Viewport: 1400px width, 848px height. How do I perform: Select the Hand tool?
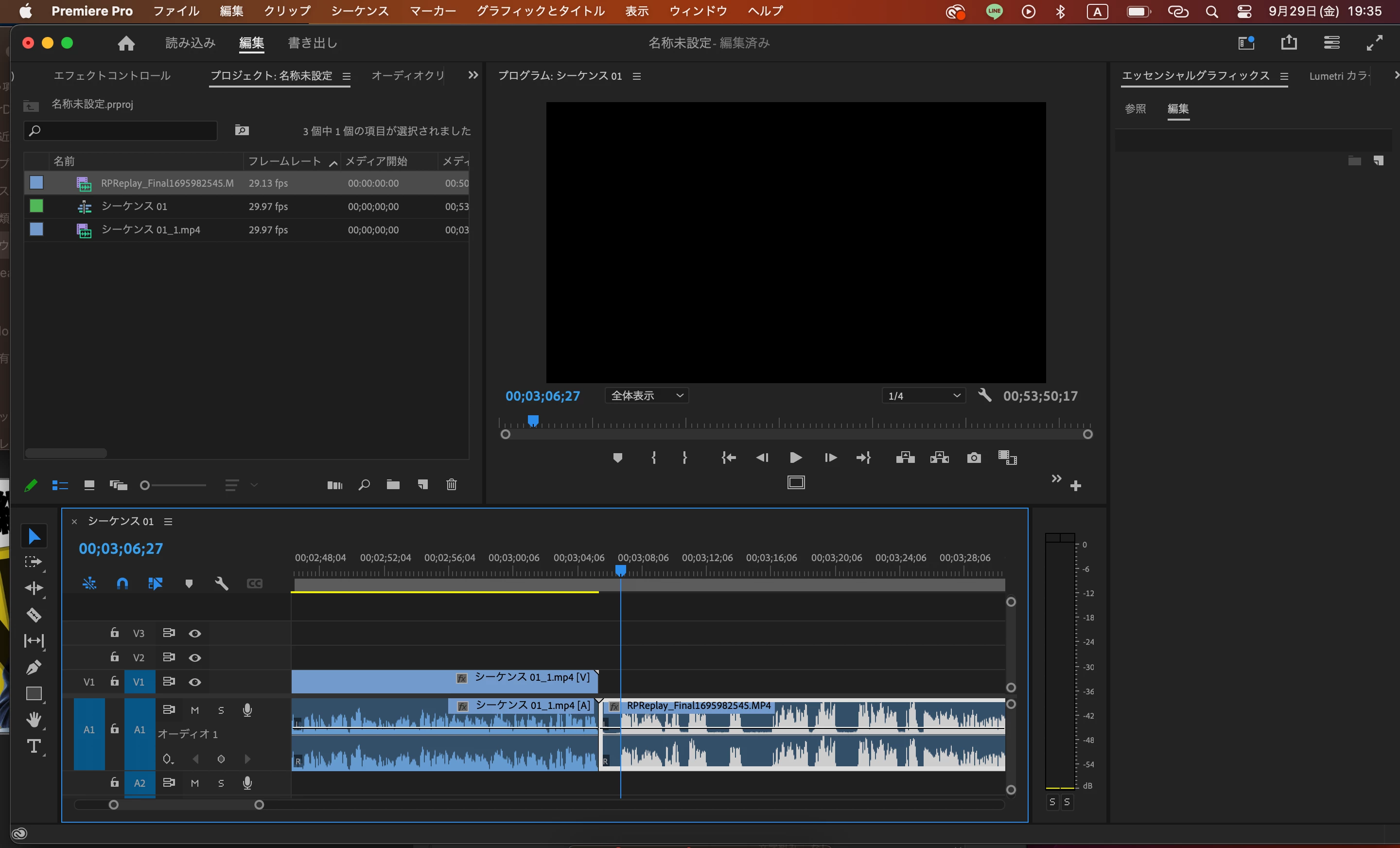pos(34,720)
